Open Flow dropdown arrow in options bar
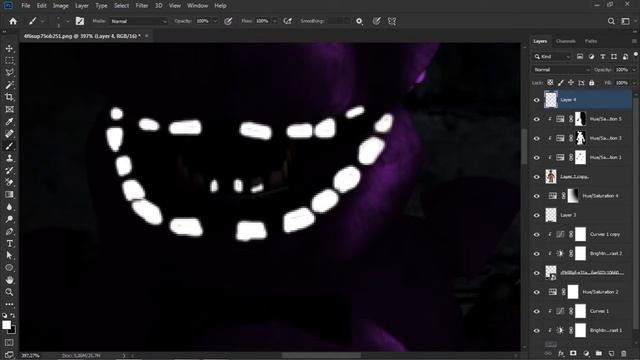The image size is (640, 360). point(274,21)
